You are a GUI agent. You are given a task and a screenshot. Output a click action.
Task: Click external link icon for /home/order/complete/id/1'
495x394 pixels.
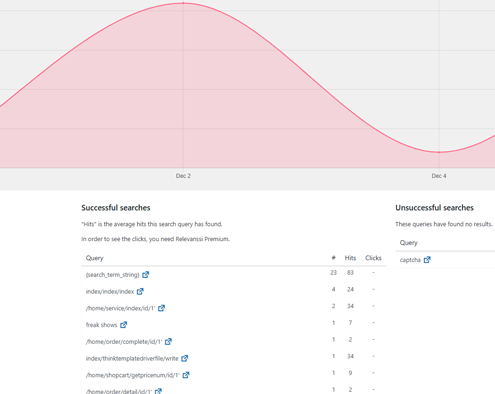tap(168, 341)
